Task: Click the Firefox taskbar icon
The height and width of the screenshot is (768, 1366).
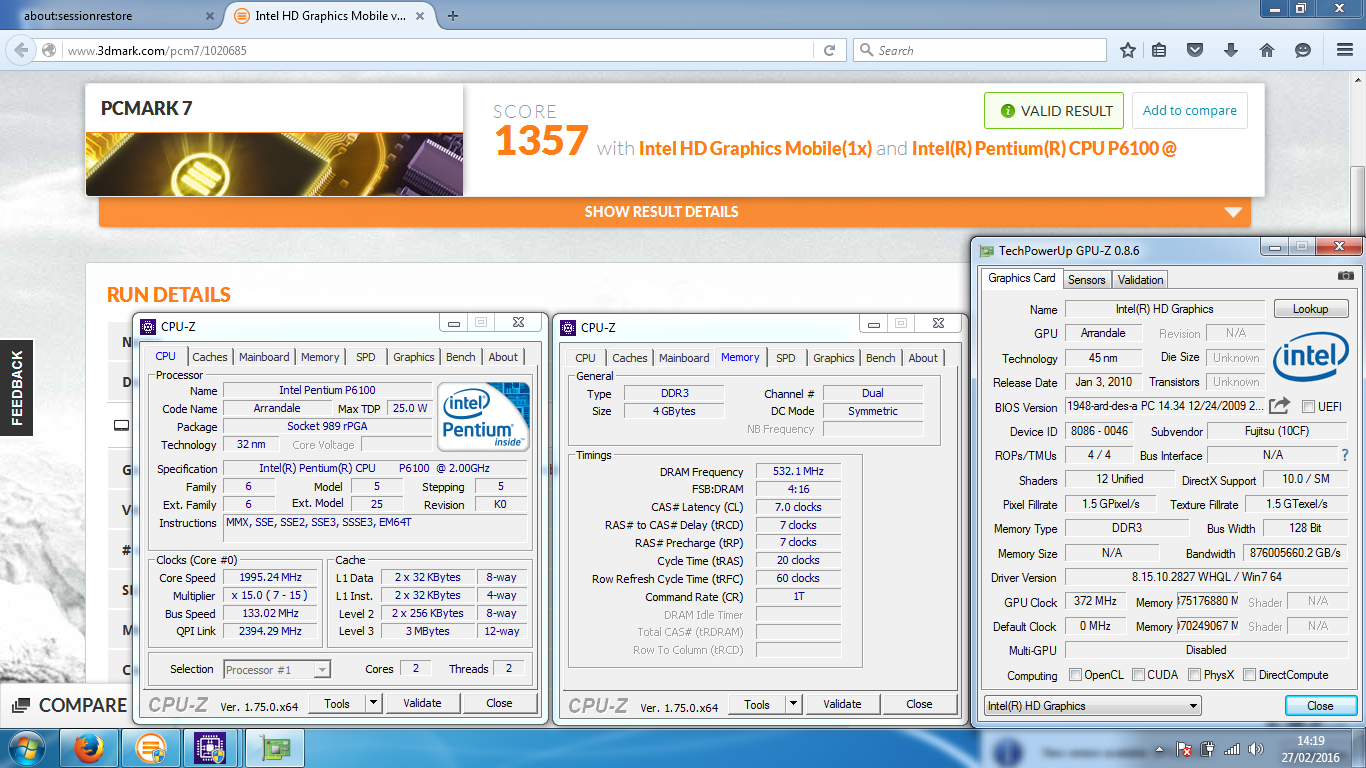Action: [89, 748]
